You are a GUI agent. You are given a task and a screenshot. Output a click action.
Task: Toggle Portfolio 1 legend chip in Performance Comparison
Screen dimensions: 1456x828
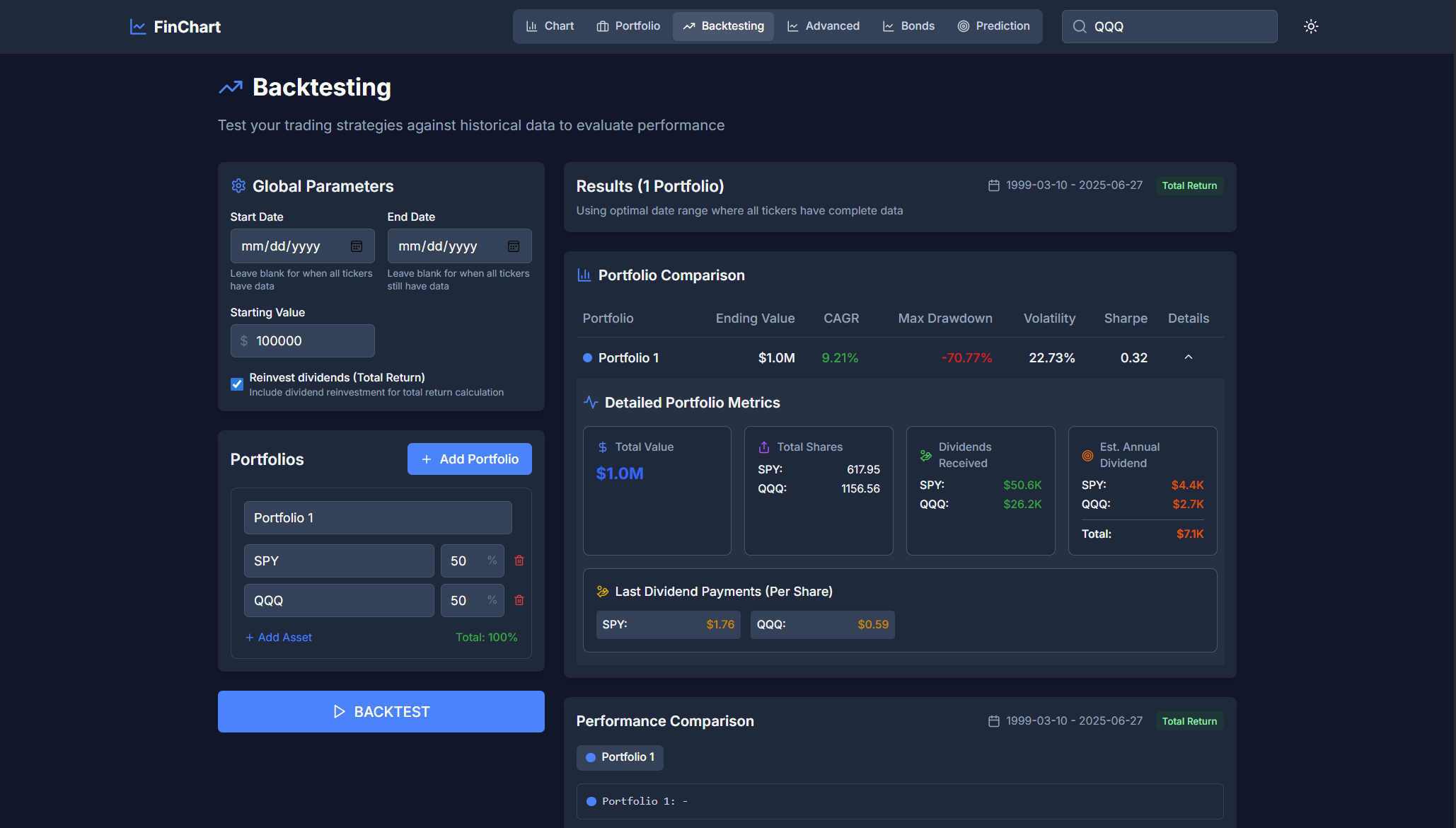tap(620, 757)
